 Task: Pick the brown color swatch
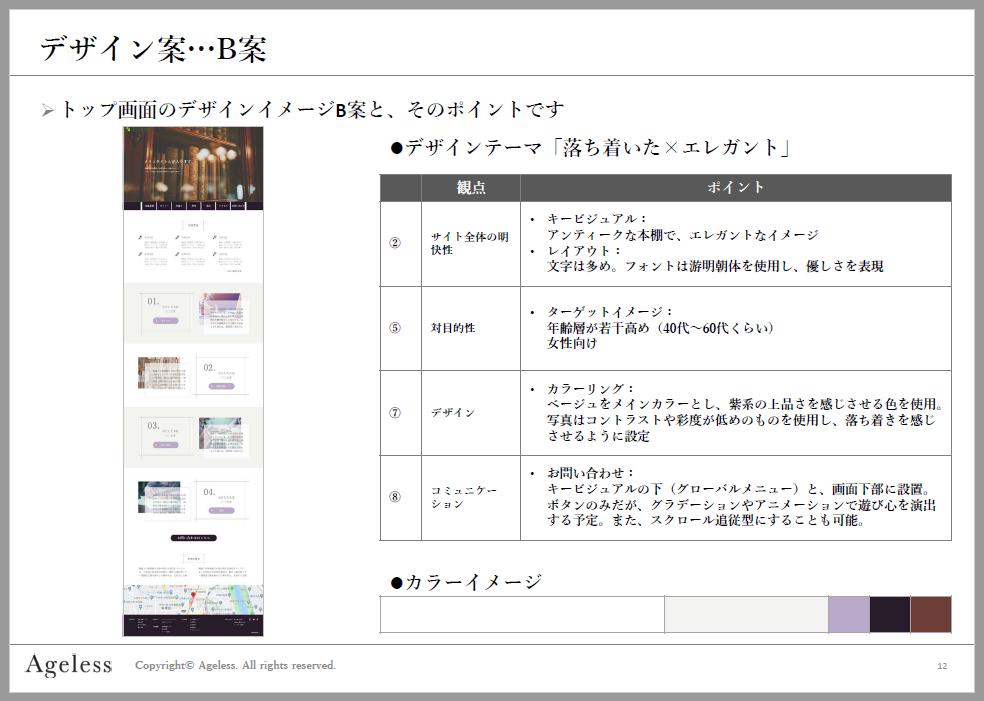930,614
